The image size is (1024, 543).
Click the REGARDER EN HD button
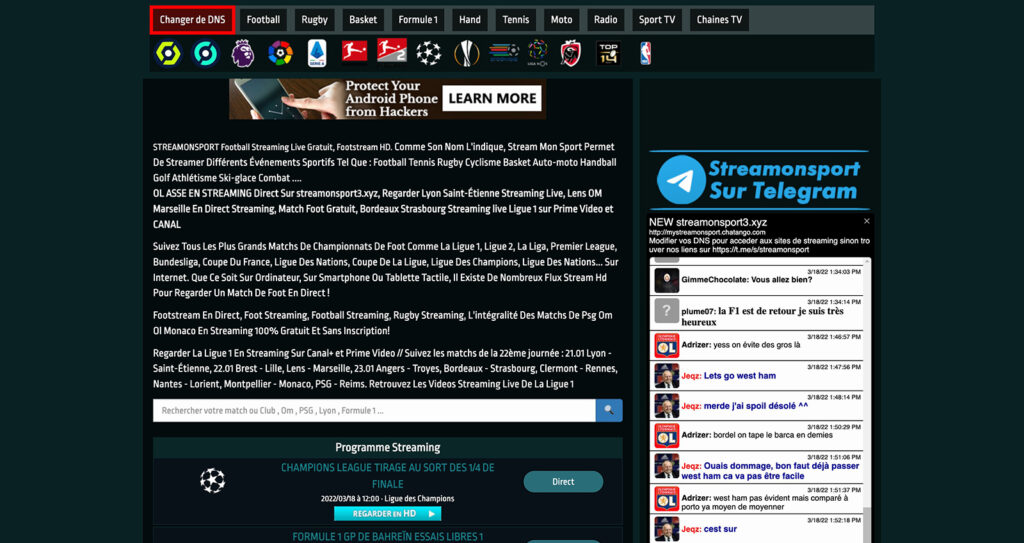click(x=387, y=514)
